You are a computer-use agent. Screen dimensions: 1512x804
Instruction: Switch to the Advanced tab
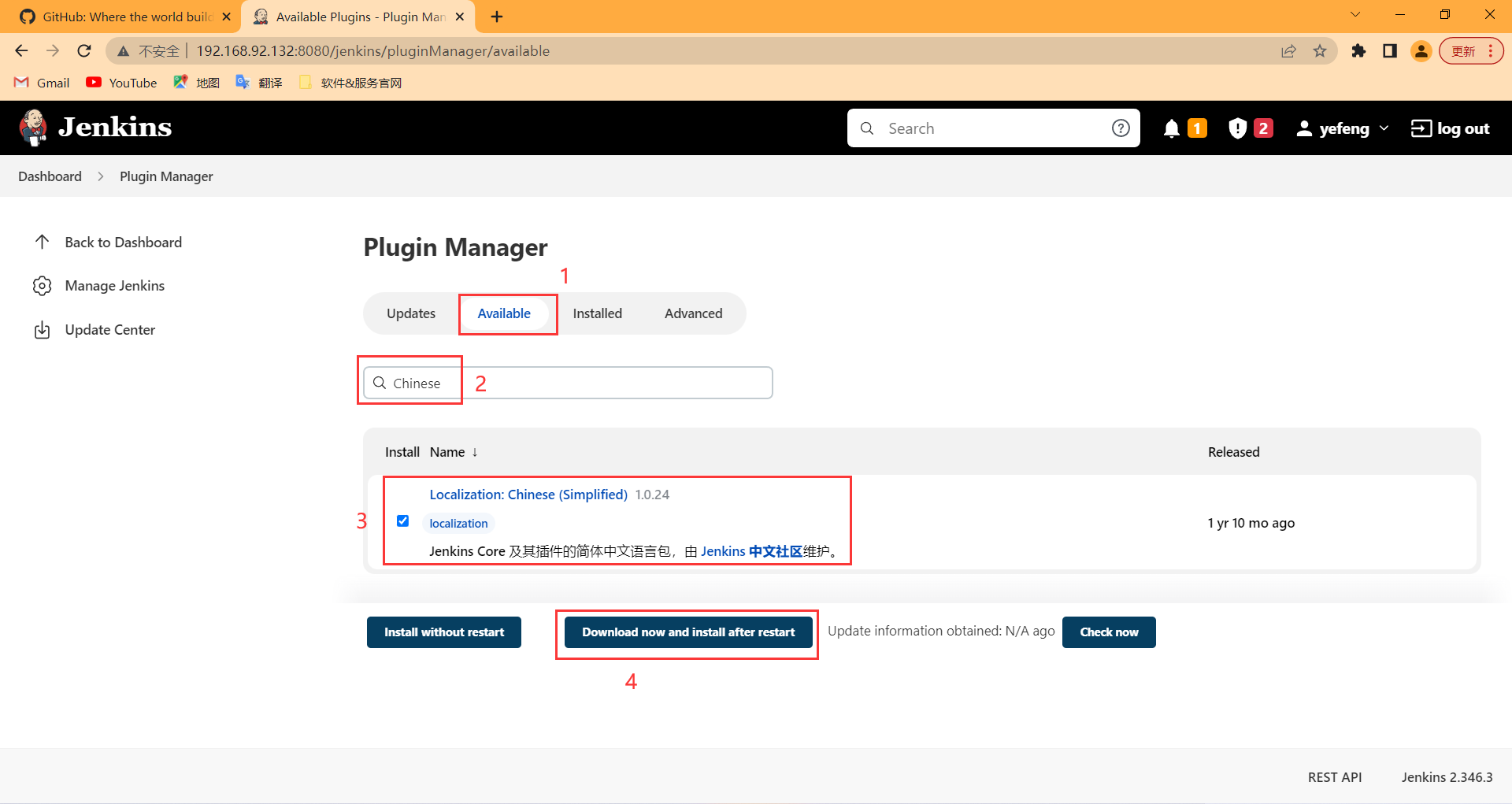click(693, 313)
